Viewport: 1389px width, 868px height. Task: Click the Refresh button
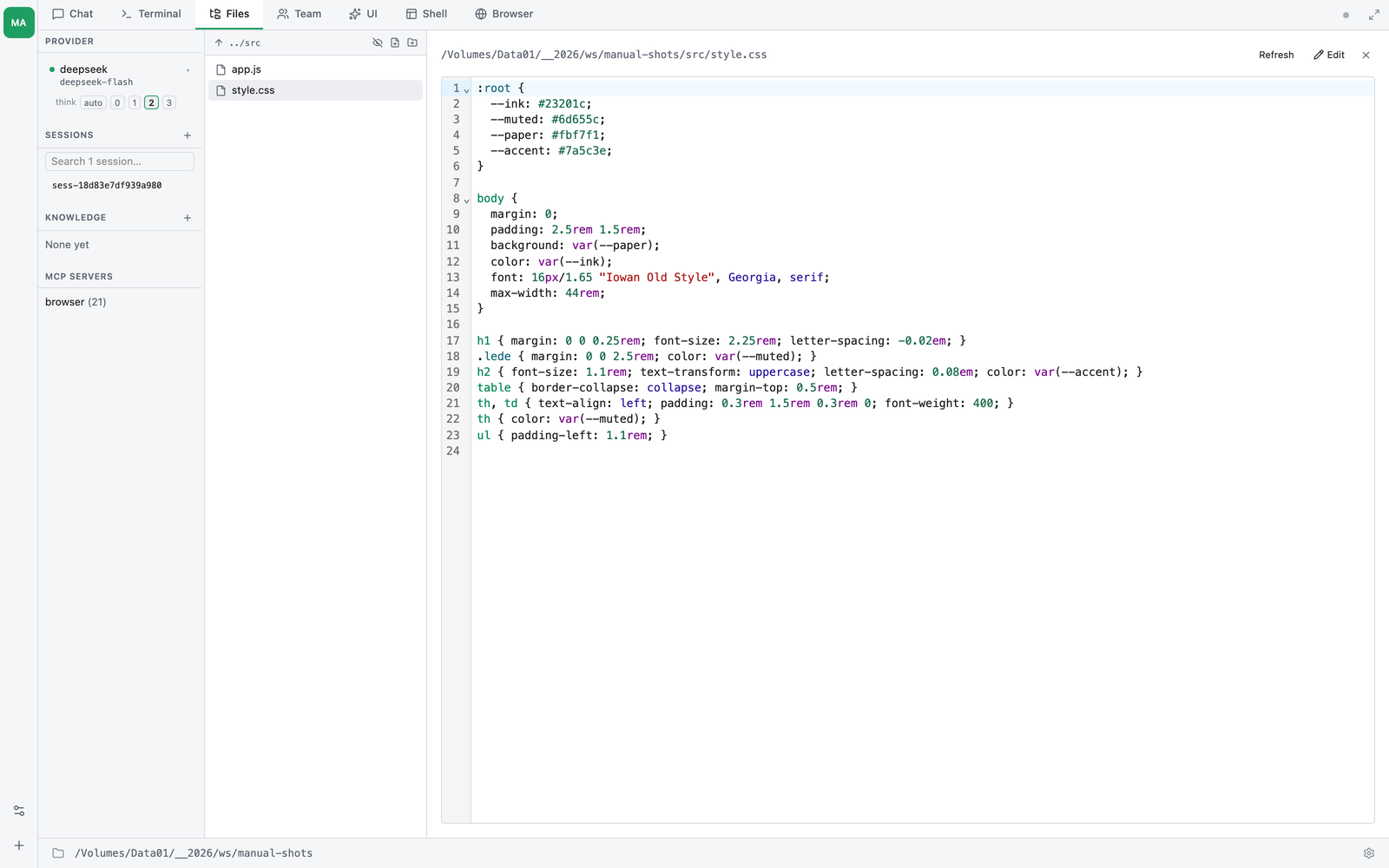1276,55
